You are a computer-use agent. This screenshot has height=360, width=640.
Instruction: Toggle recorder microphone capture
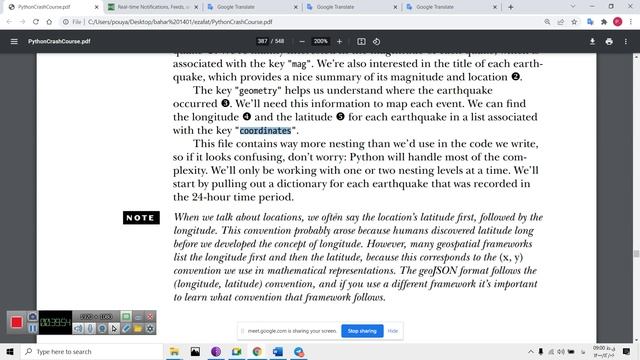point(90,329)
